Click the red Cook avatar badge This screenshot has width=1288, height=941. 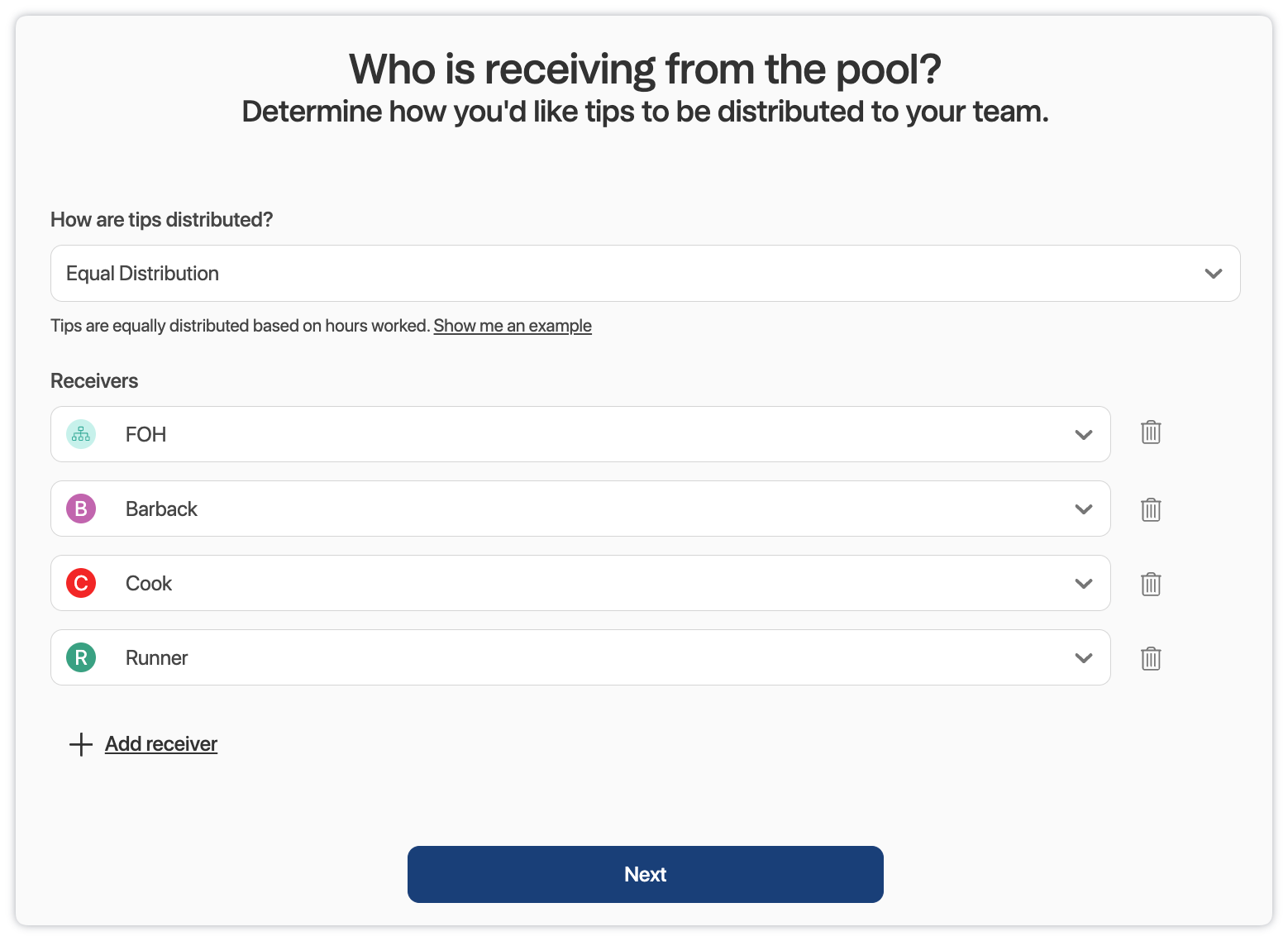pos(81,583)
